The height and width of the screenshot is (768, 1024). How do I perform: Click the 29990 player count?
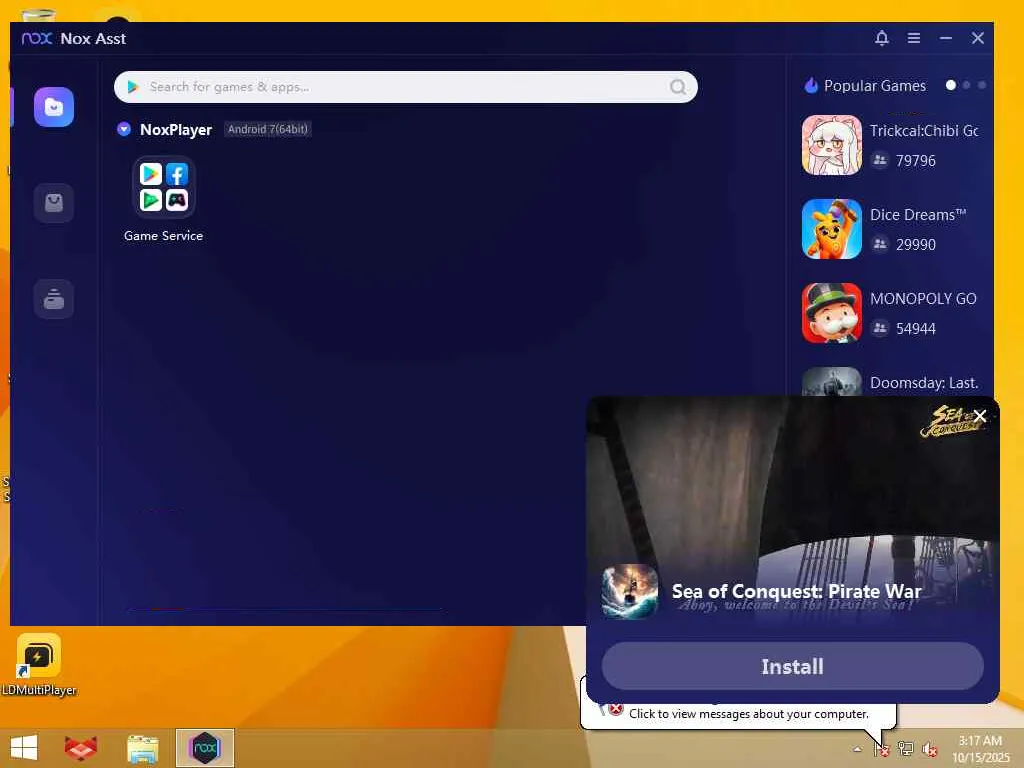pyautogui.click(x=916, y=245)
